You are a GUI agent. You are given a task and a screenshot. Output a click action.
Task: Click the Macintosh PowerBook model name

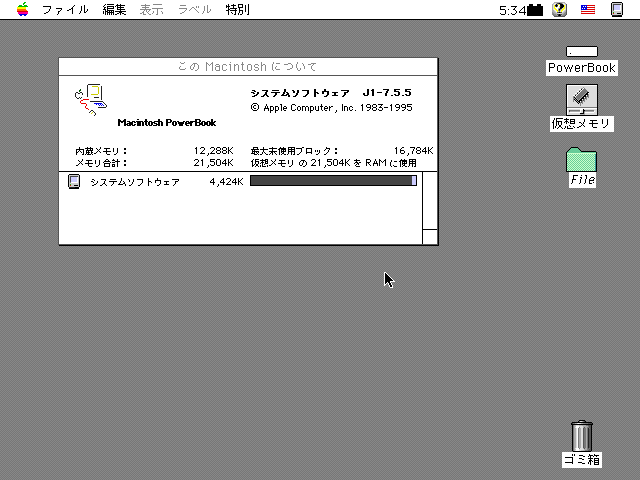(x=167, y=123)
